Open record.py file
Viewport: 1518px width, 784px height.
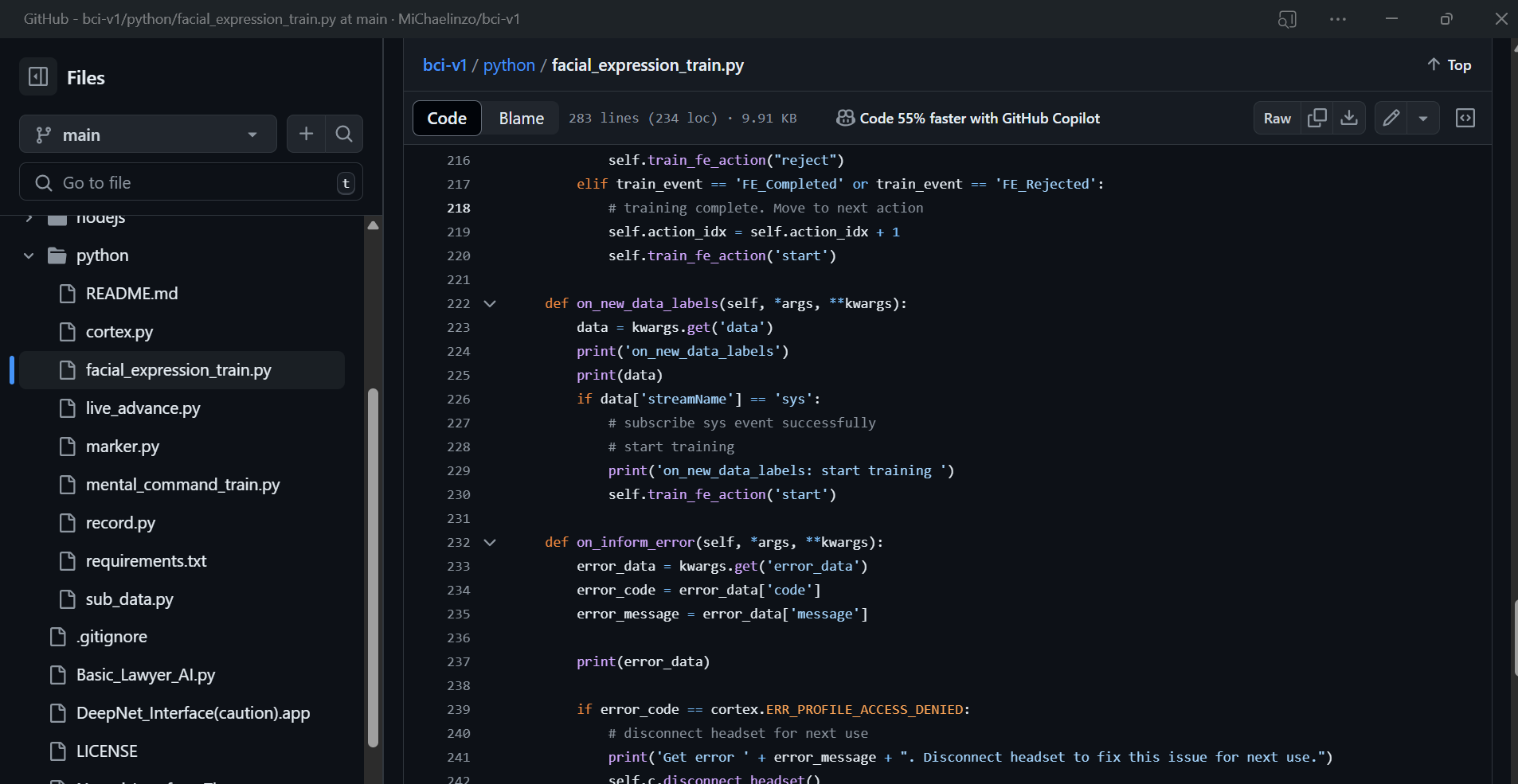coord(120,523)
